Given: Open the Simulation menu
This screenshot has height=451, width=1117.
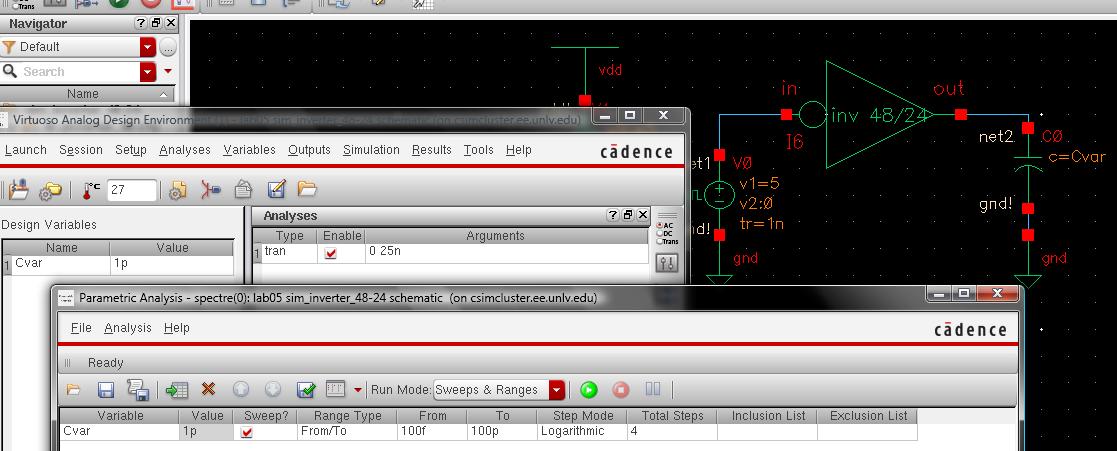Looking at the screenshot, I should [x=371, y=150].
